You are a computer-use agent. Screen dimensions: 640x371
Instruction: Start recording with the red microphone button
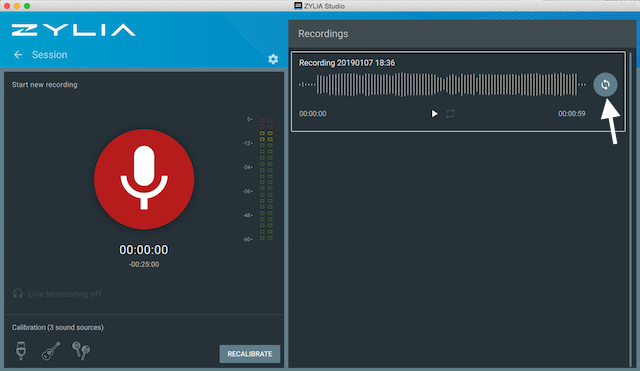pyautogui.click(x=144, y=179)
